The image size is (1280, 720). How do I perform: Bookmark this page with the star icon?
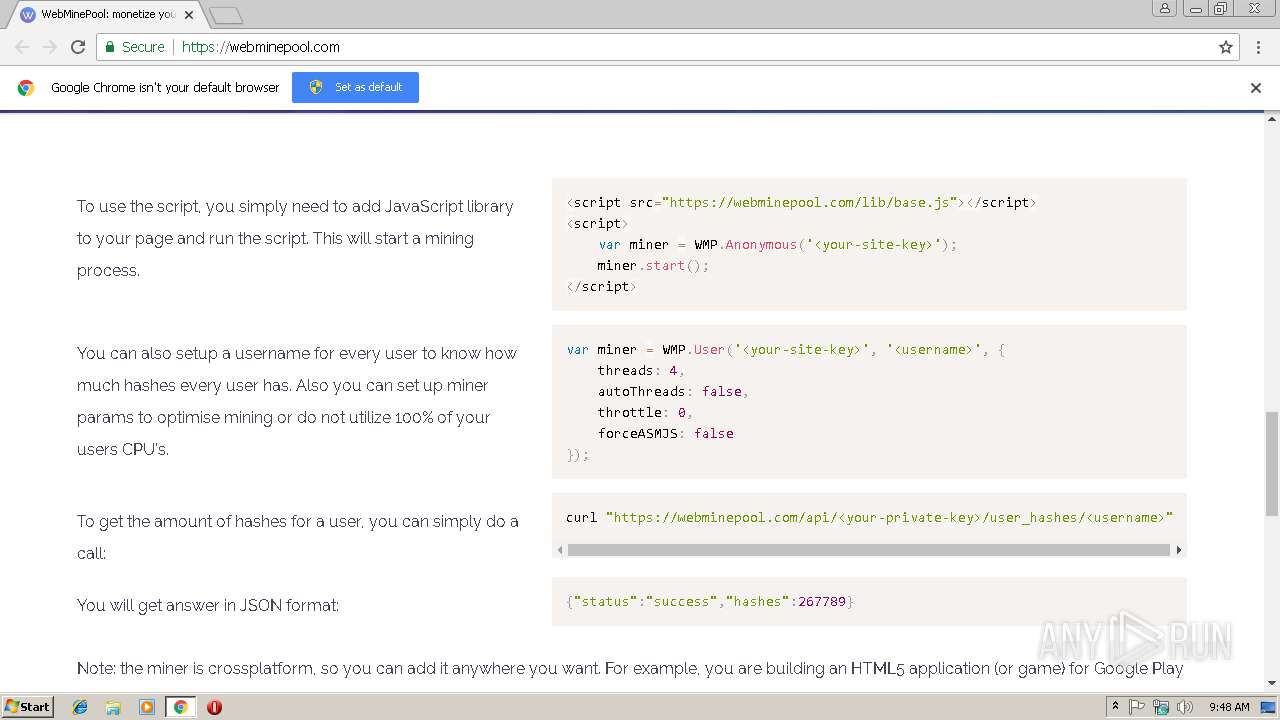(1226, 47)
